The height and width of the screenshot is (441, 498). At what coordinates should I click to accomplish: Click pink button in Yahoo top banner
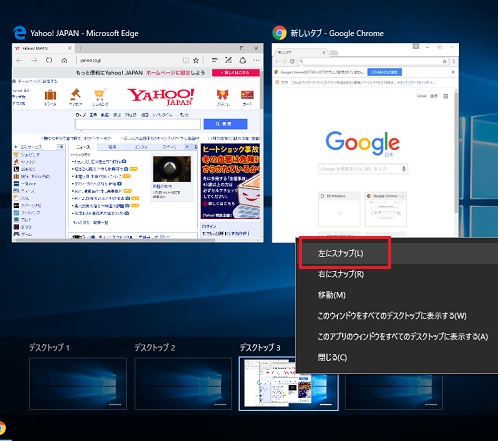[236, 73]
